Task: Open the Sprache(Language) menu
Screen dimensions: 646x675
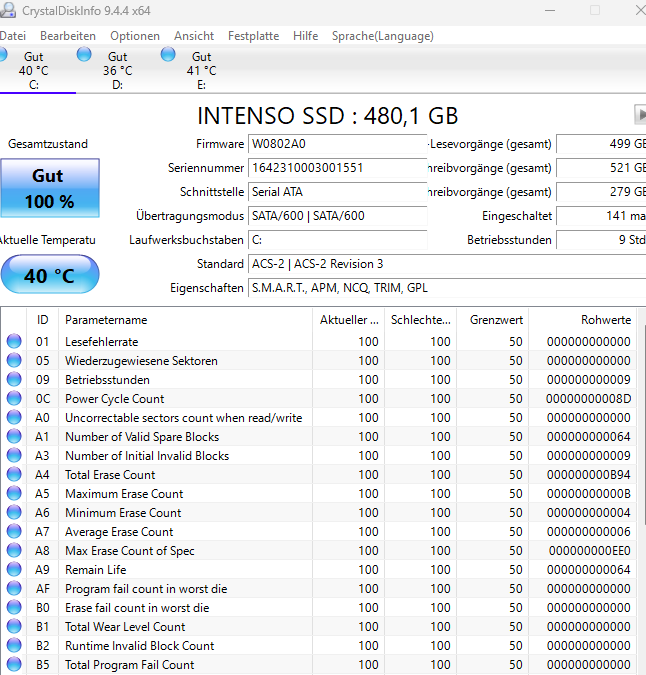Action: (x=383, y=36)
